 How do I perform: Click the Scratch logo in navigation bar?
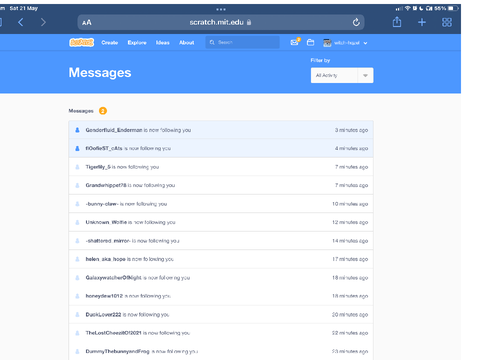[x=82, y=42]
